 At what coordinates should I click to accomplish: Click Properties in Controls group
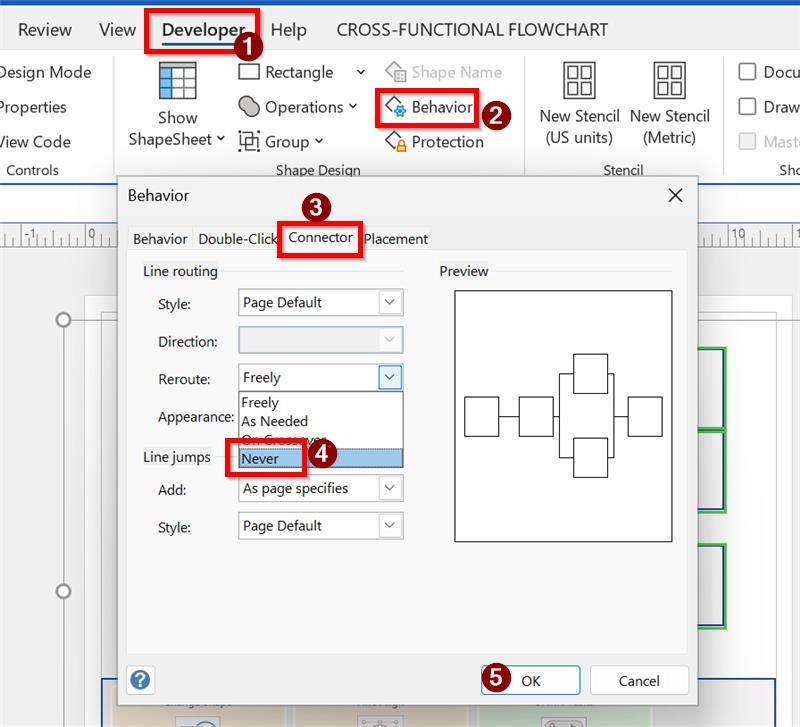[x=33, y=107]
